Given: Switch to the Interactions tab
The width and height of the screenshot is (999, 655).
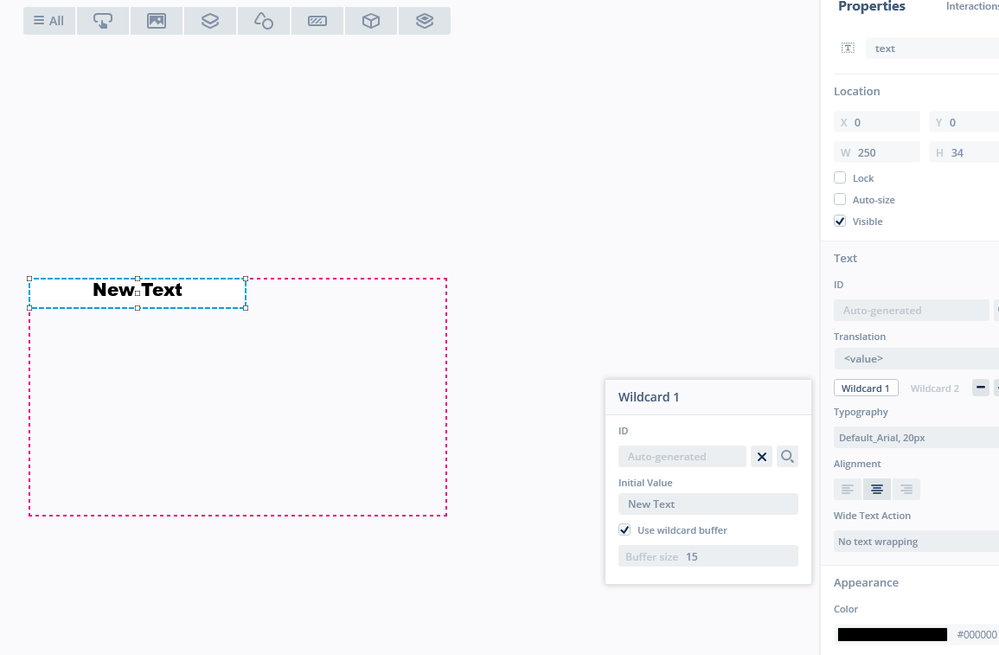Looking at the screenshot, I should [x=972, y=6].
